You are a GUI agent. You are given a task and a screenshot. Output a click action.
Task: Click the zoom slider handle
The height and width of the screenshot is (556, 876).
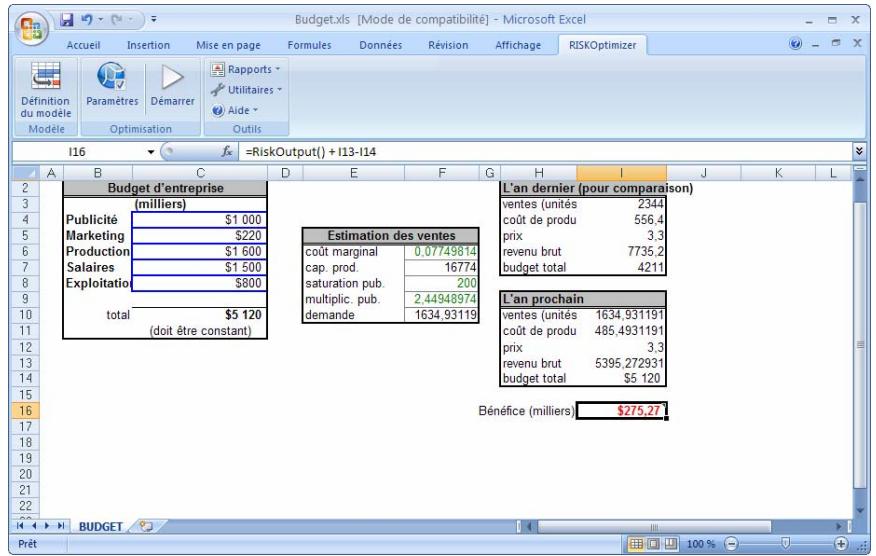point(785,543)
